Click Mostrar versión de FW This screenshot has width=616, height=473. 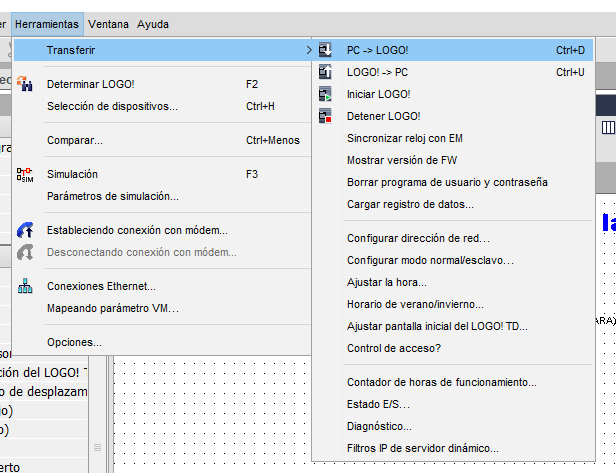pos(453,160)
